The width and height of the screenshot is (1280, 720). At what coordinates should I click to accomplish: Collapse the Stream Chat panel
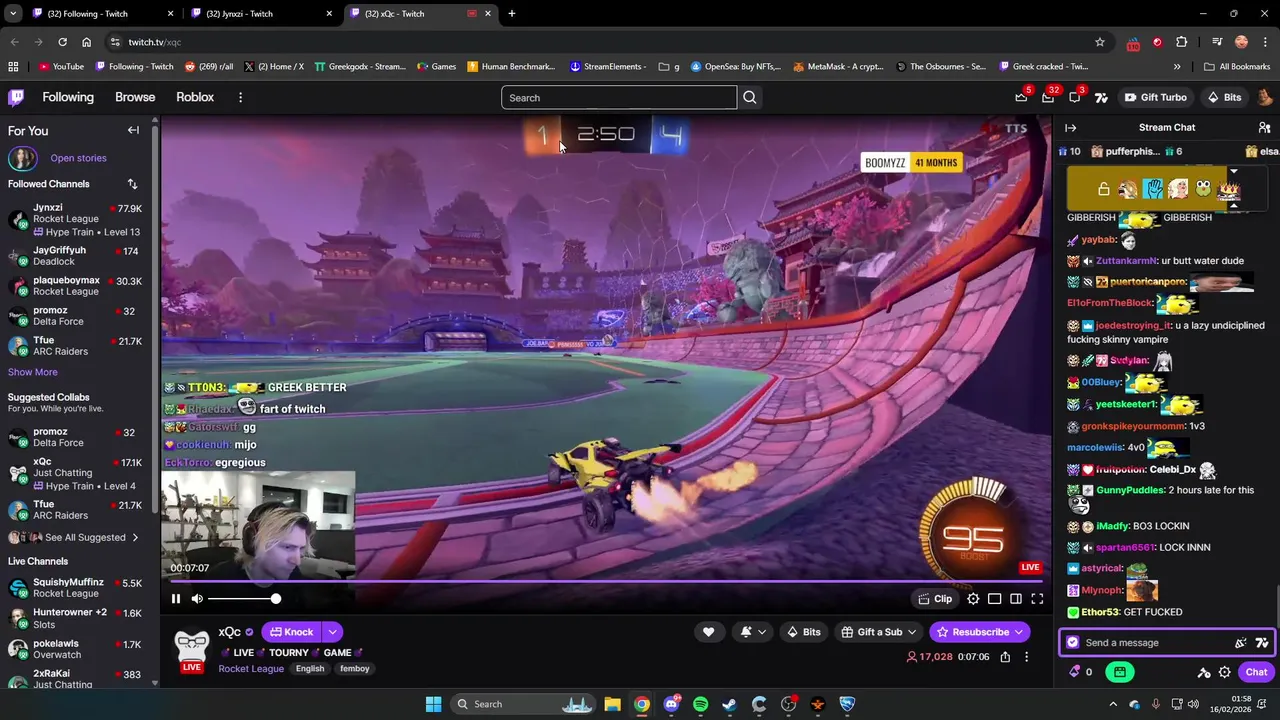[x=1070, y=128]
